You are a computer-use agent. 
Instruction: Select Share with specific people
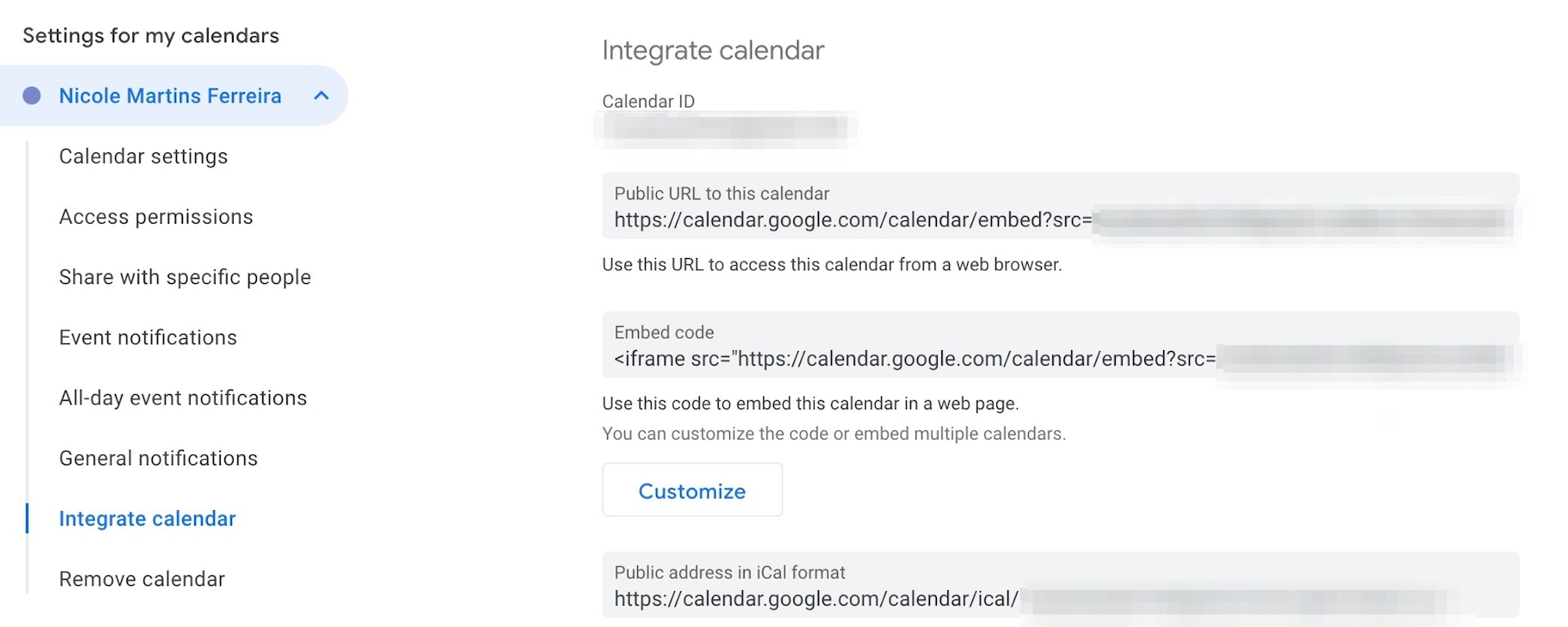(x=185, y=277)
